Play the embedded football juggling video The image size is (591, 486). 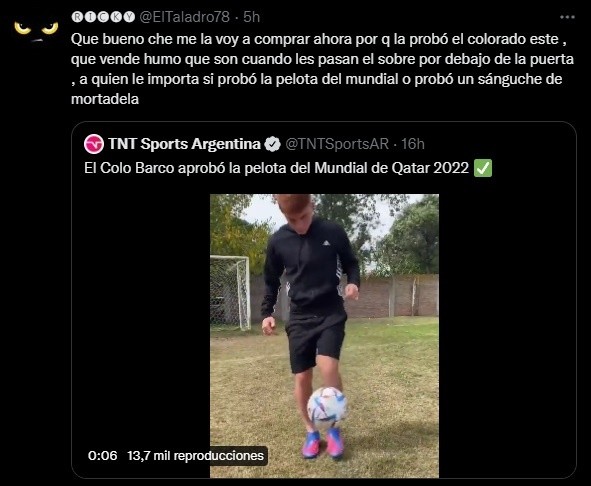pos(324,336)
